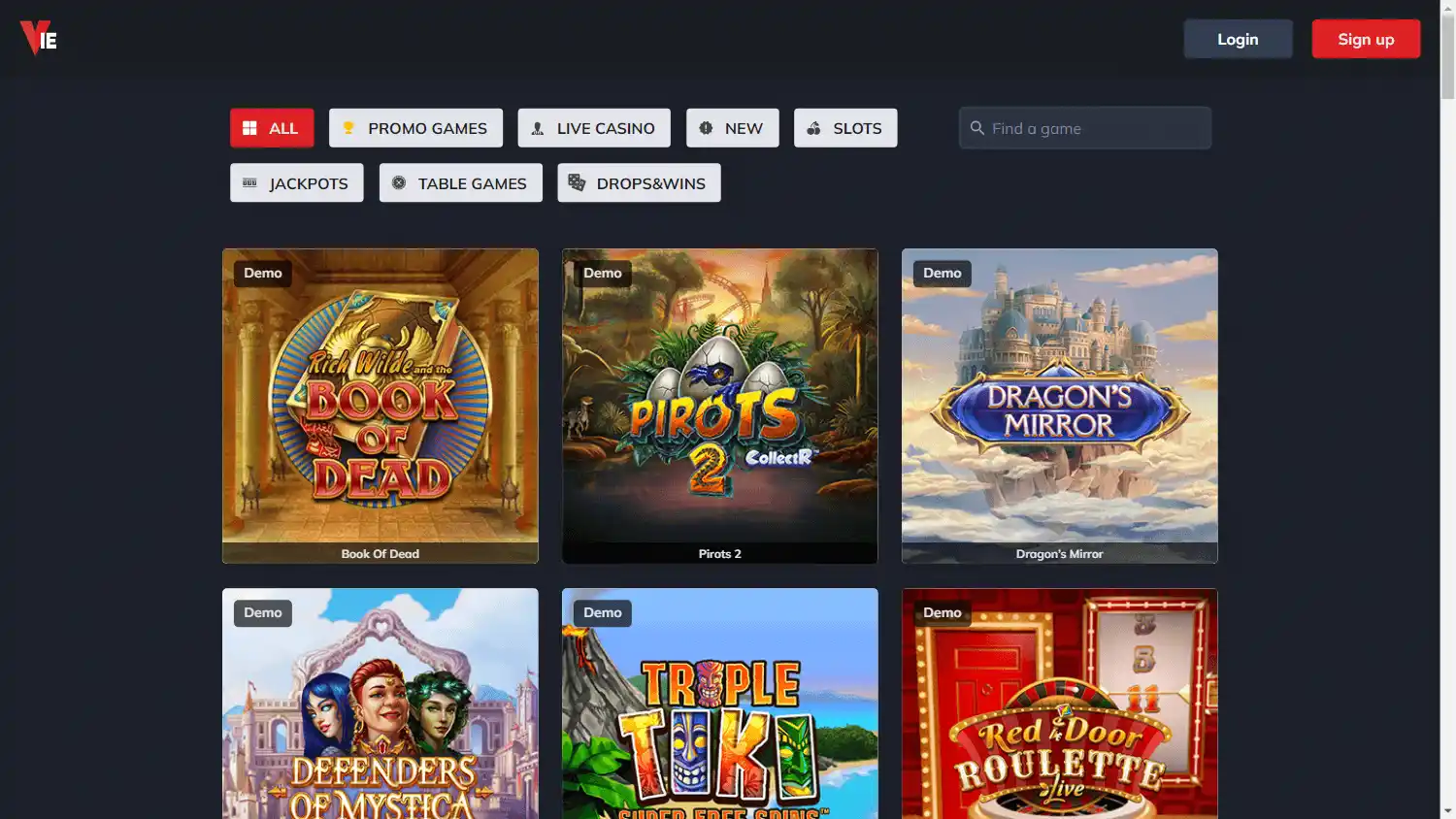Click the 'Pirots 2' caption text
Viewport: 1456px width, 819px height.
pos(720,554)
